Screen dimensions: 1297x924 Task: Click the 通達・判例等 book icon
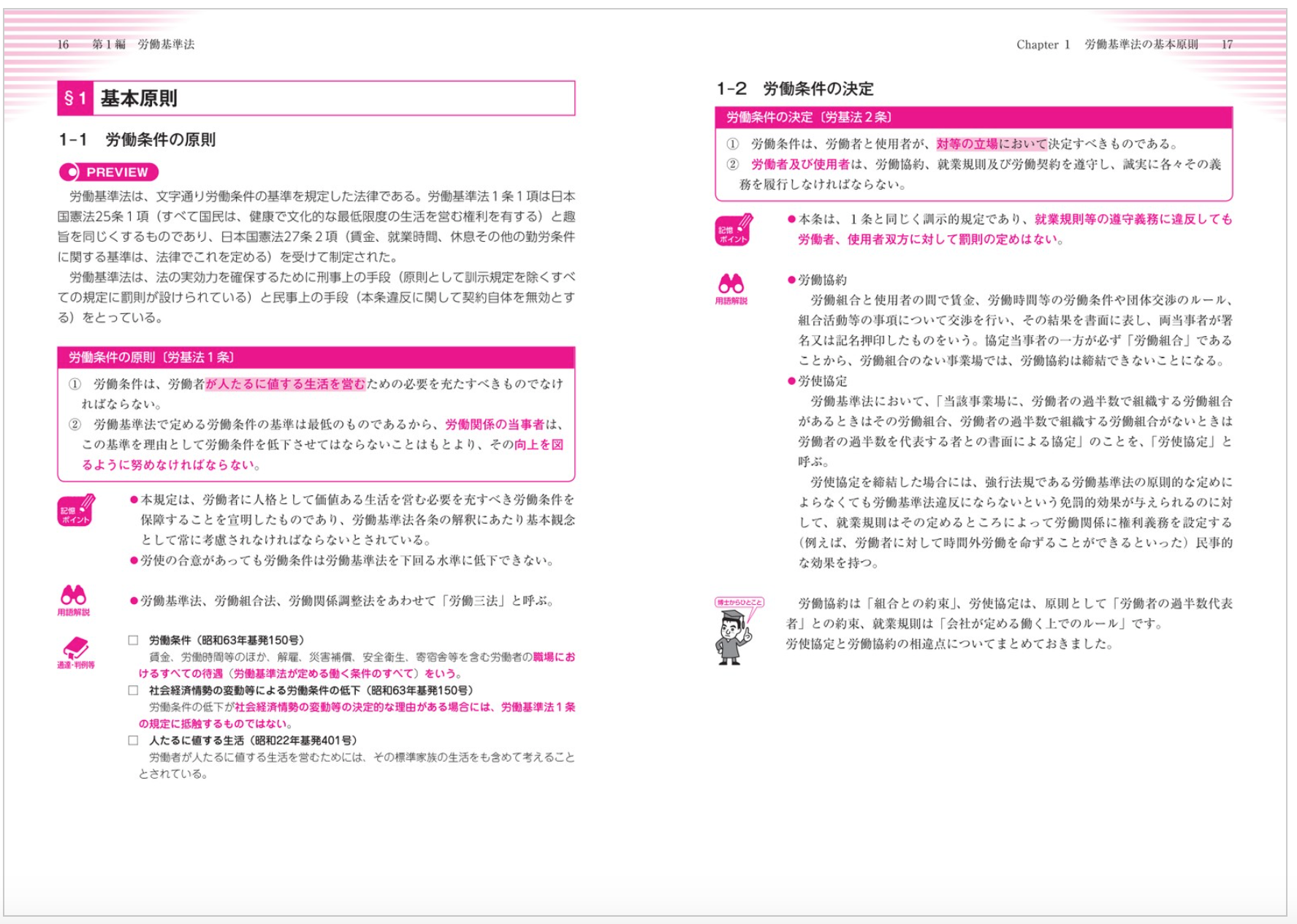75,653
